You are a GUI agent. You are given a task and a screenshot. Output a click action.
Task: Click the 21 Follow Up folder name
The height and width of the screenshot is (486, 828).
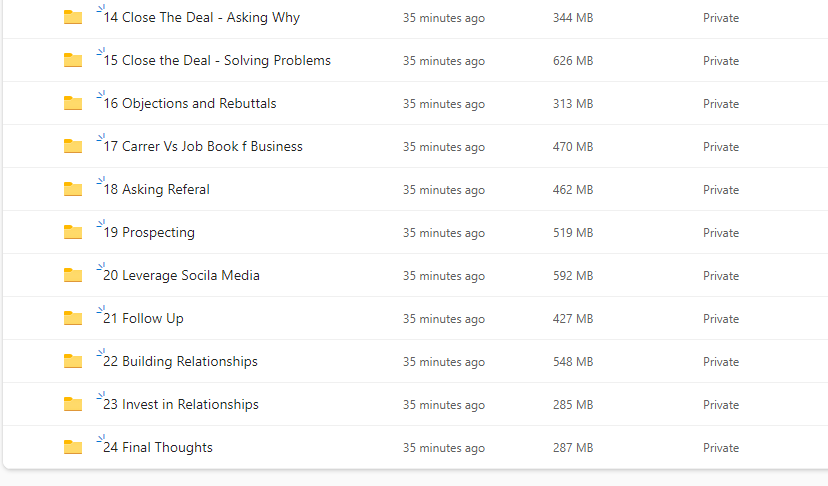point(143,319)
